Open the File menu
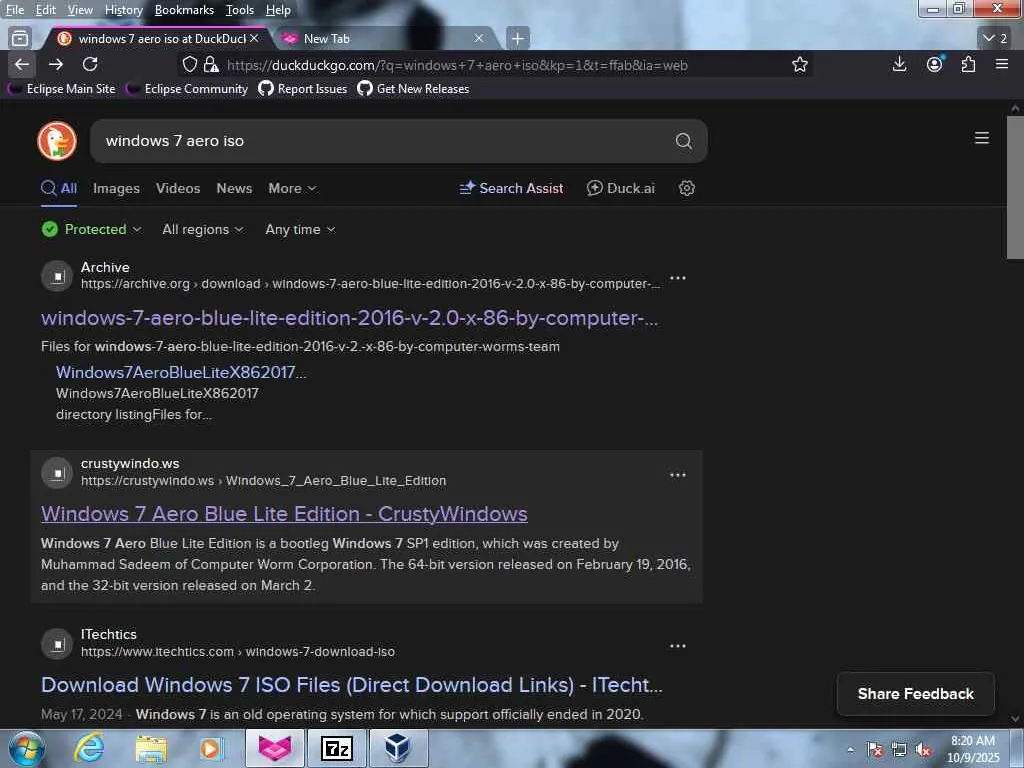Image resolution: width=1024 pixels, height=768 pixels. [x=14, y=10]
